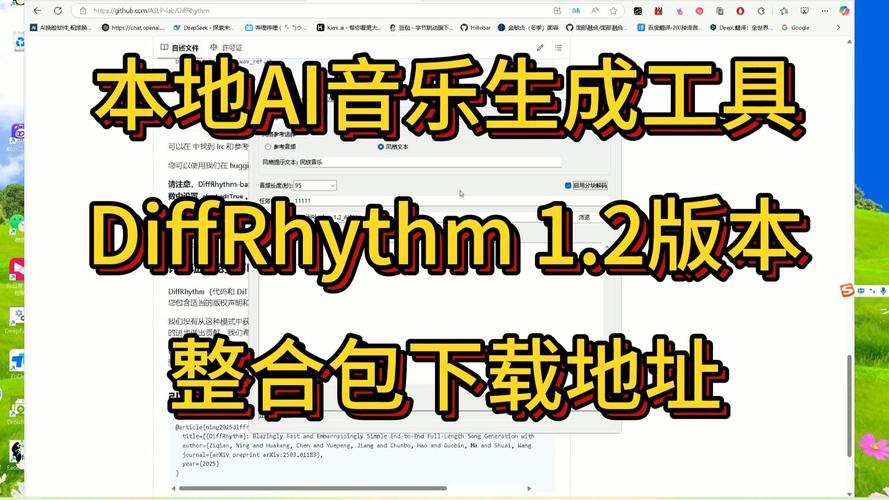Select the 参考音频 radio button
This screenshot has height=500, width=889.
pos(268,146)
